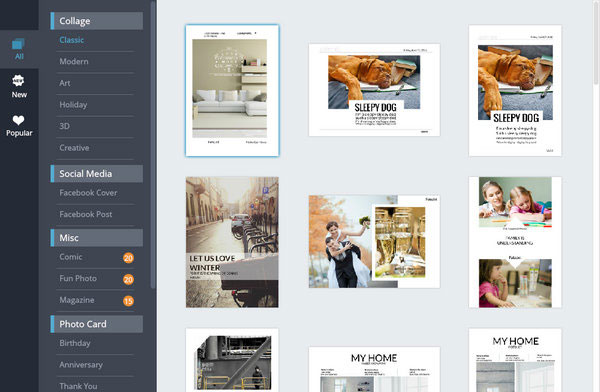Select the Birthday photo card category
Image resolution: width=600 pixels, height=392 pixels.
75,343
